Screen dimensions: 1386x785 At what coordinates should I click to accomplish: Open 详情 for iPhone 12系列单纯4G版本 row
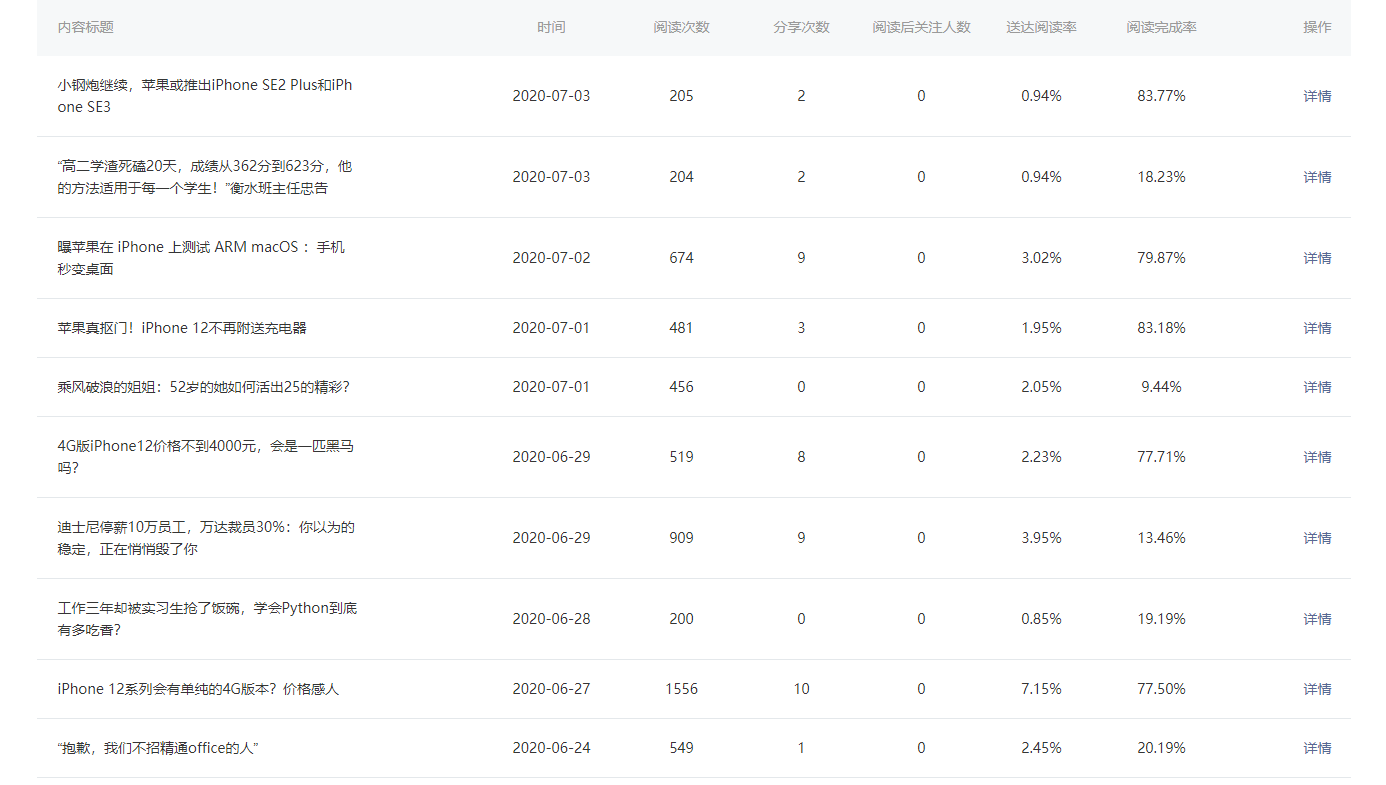(1317, 689)
